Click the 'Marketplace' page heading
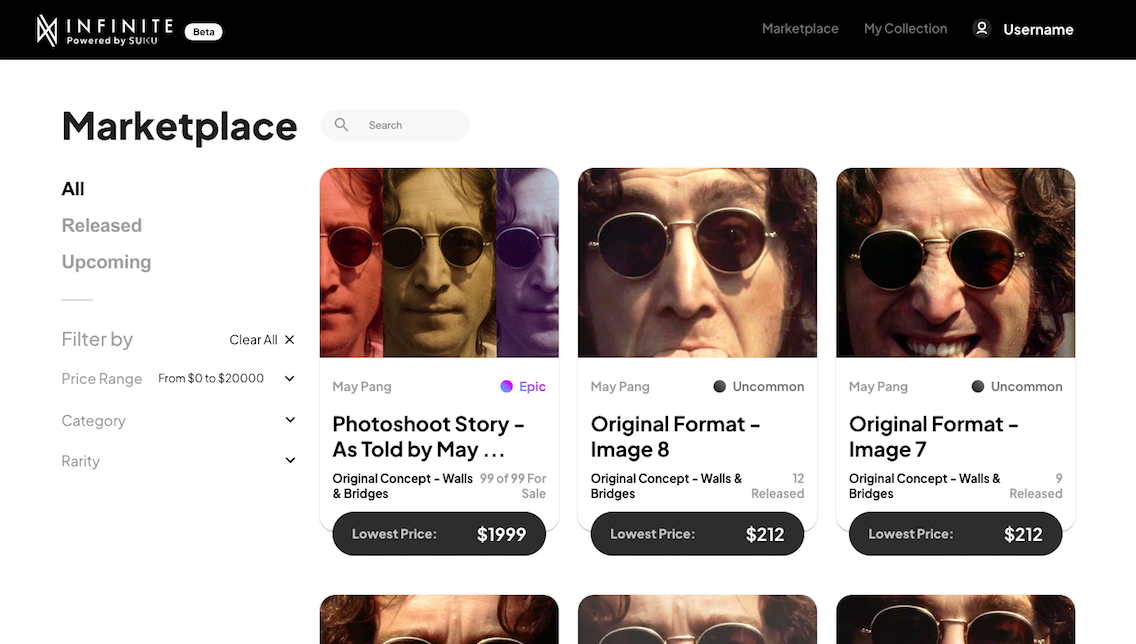Viewport: 1136px width, 644px height. pos(180,127)
